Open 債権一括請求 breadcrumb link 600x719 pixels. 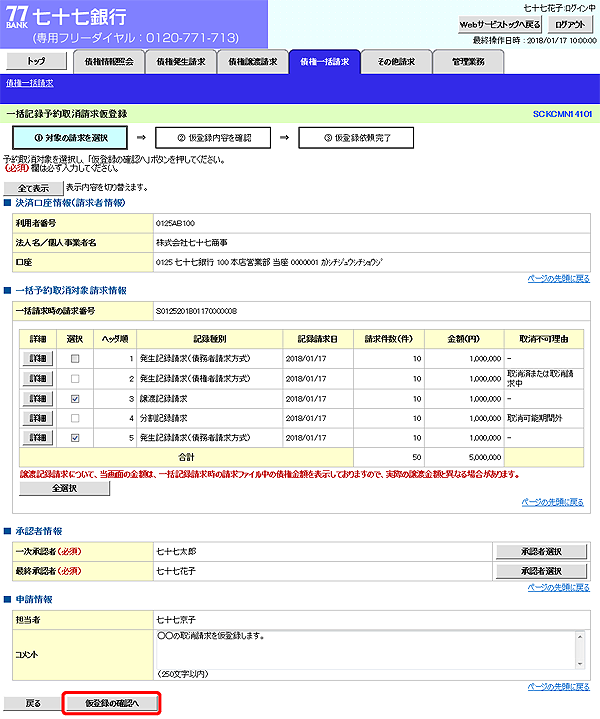point(30,83)
